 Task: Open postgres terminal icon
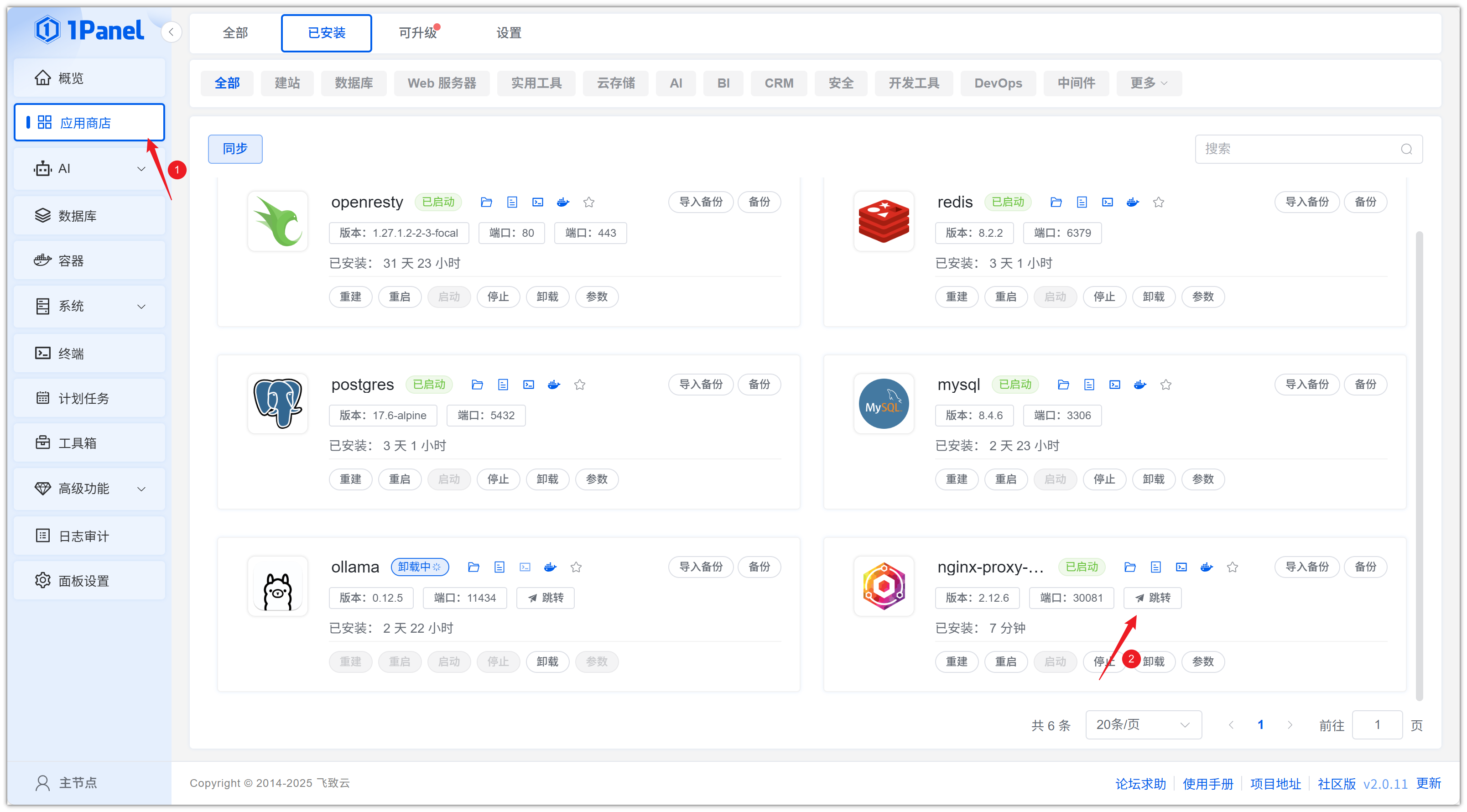pyautogui.click(x=529, y=385)
